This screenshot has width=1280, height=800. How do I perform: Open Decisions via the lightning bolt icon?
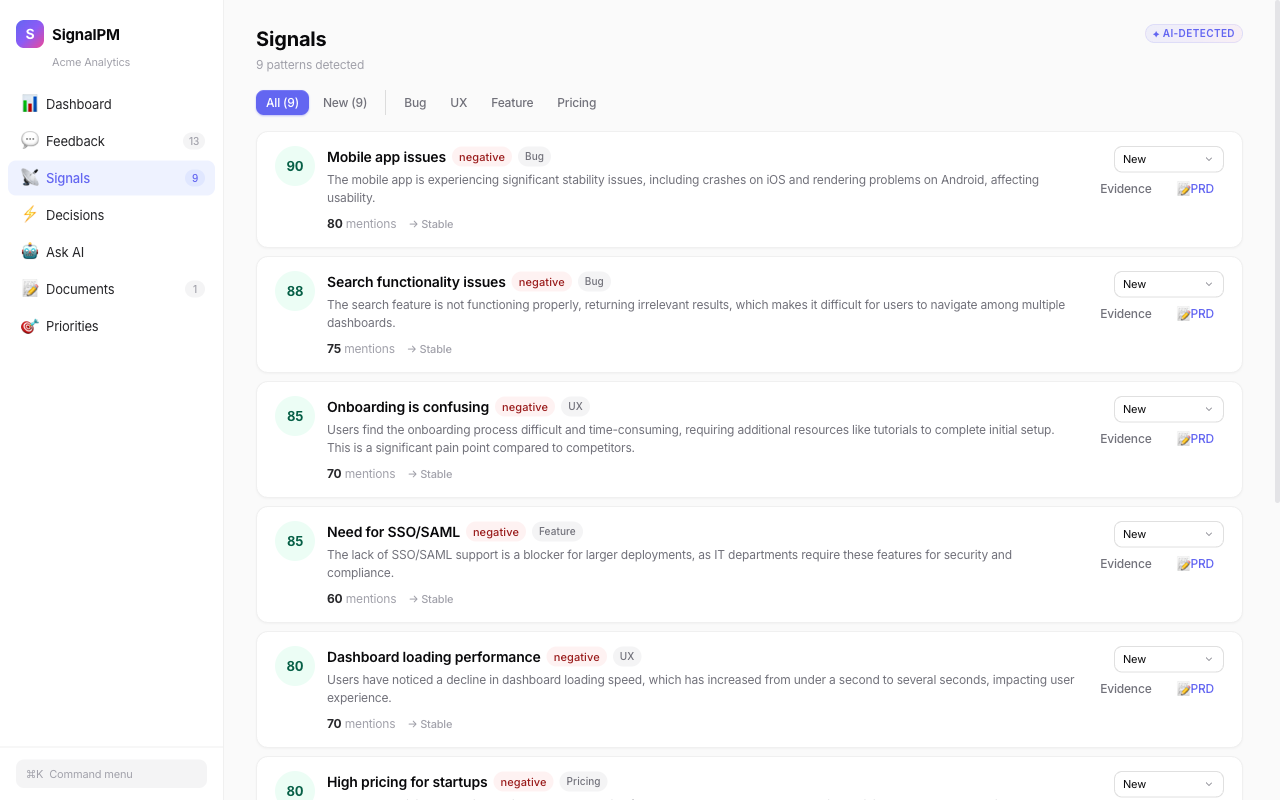pos(30,215)
